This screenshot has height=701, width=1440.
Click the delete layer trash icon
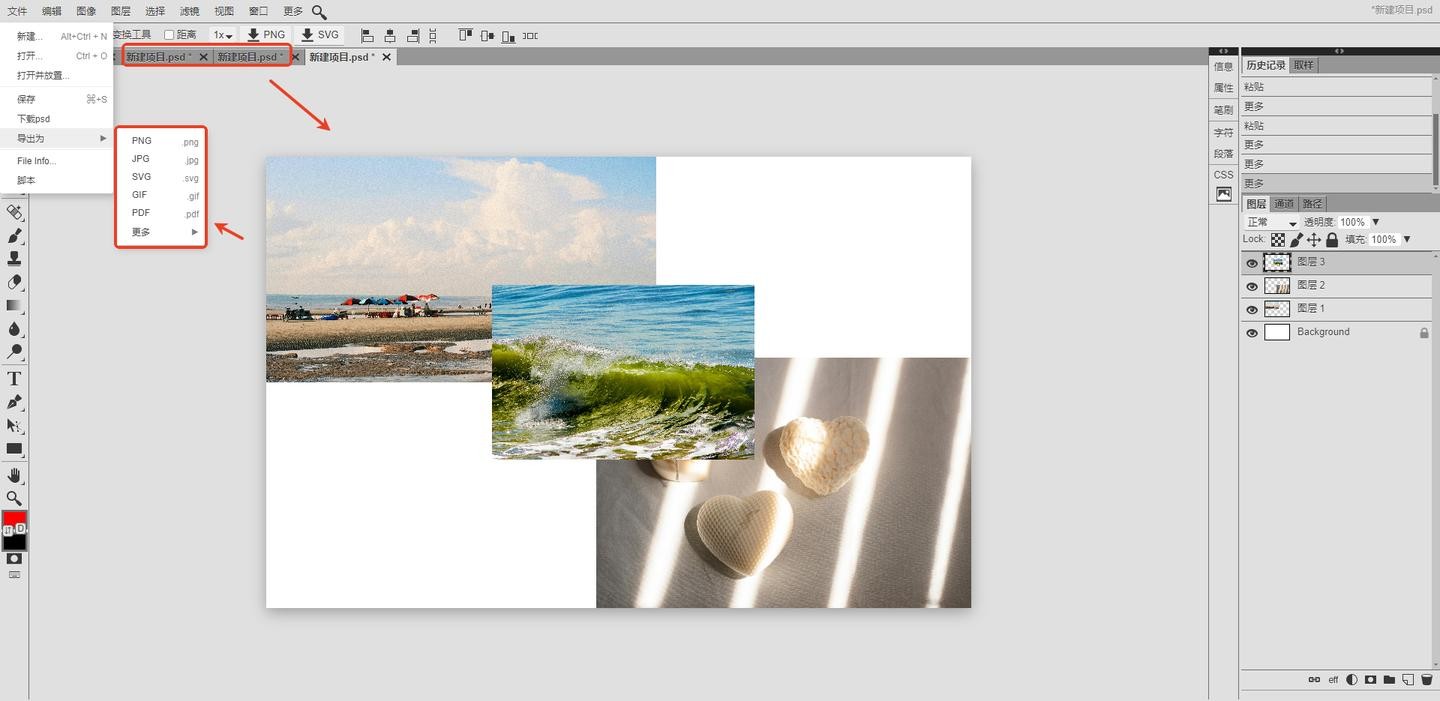1426,680
